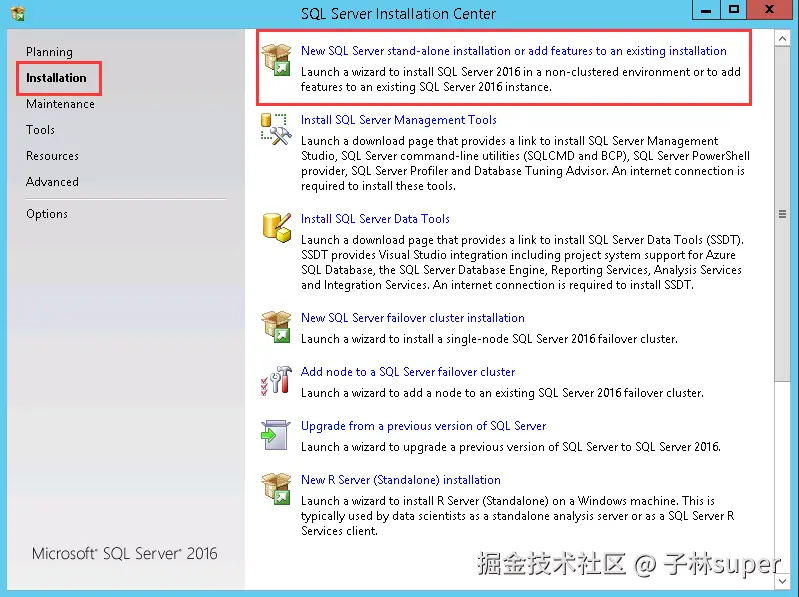Image resolution: width=799 pixels, height=597 pixels.
Task: Click the 'Microsoft SQL Server 2016' branding text
Action: (124, 553)
